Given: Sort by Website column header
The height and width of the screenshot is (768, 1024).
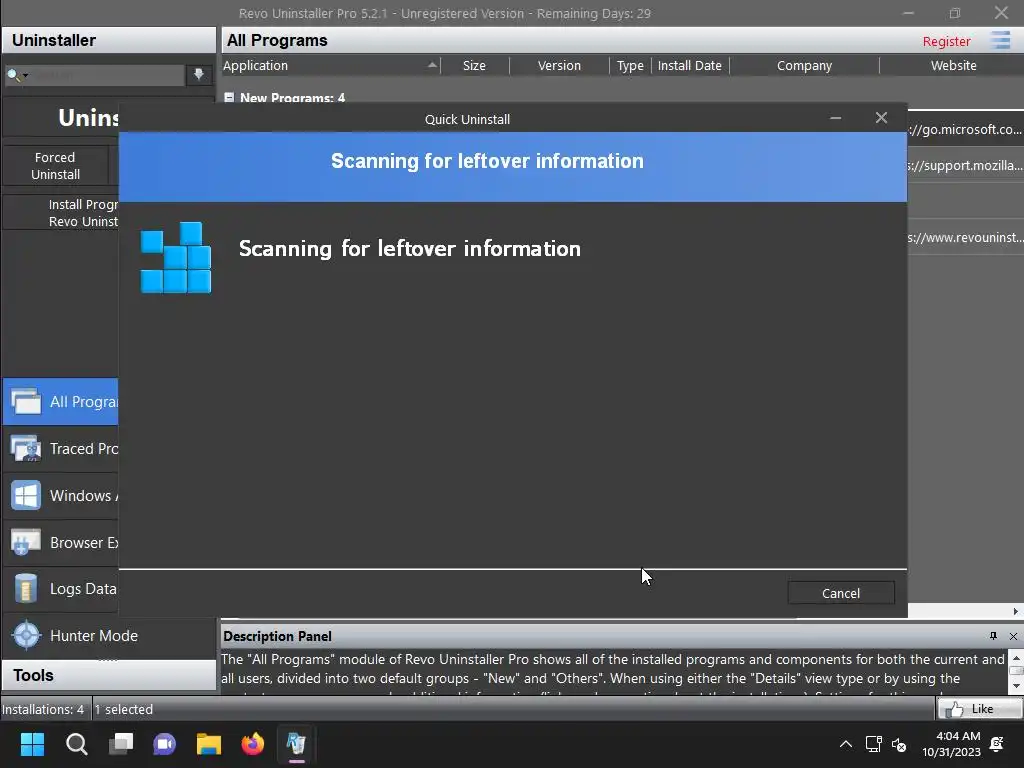Looking at the screenshot, I should 953,65.
